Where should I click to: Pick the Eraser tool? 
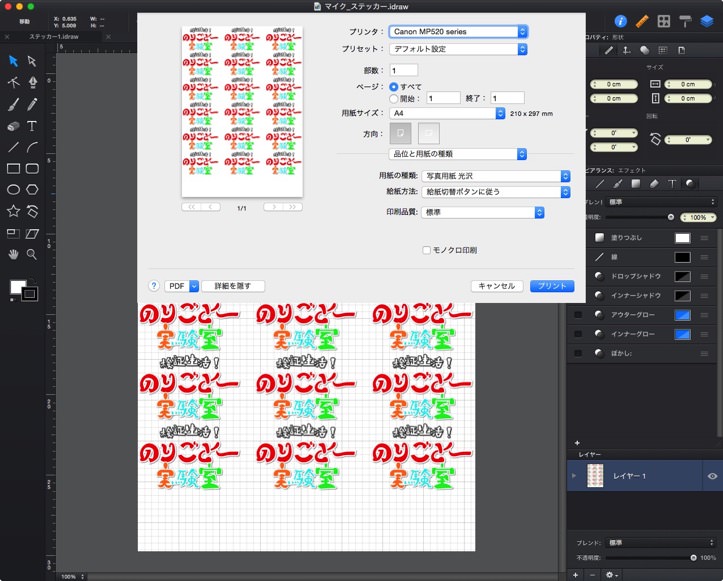point(14,126)
